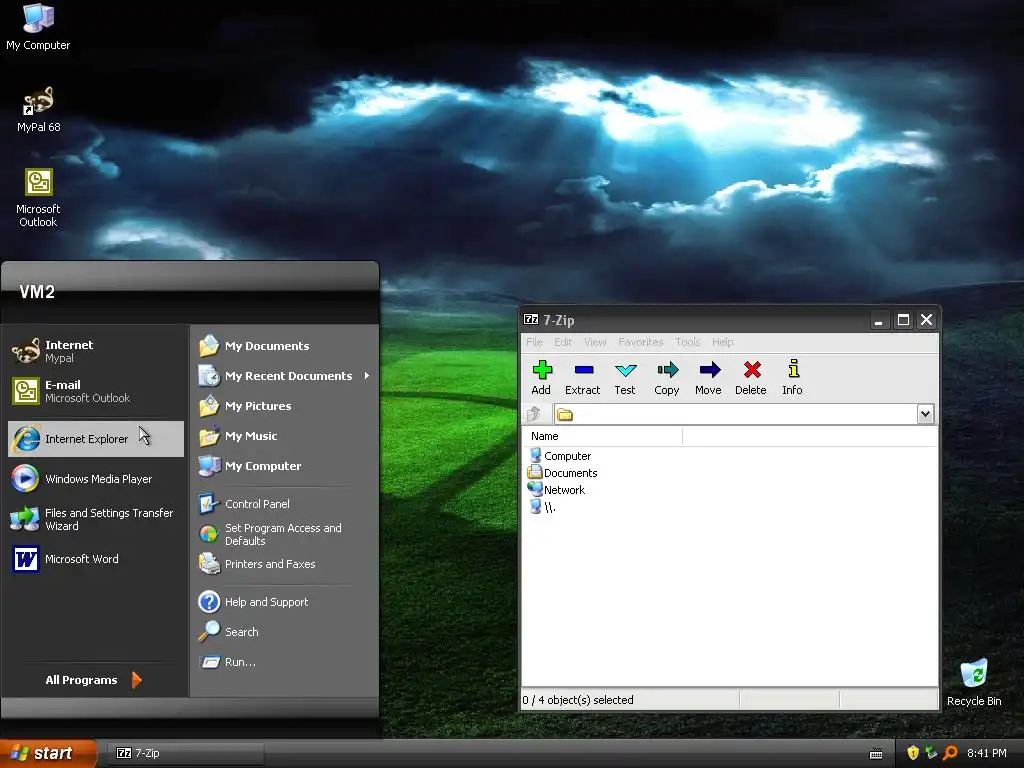
Task: Select the \\. item in 7-Zip list
Action: 542,507
